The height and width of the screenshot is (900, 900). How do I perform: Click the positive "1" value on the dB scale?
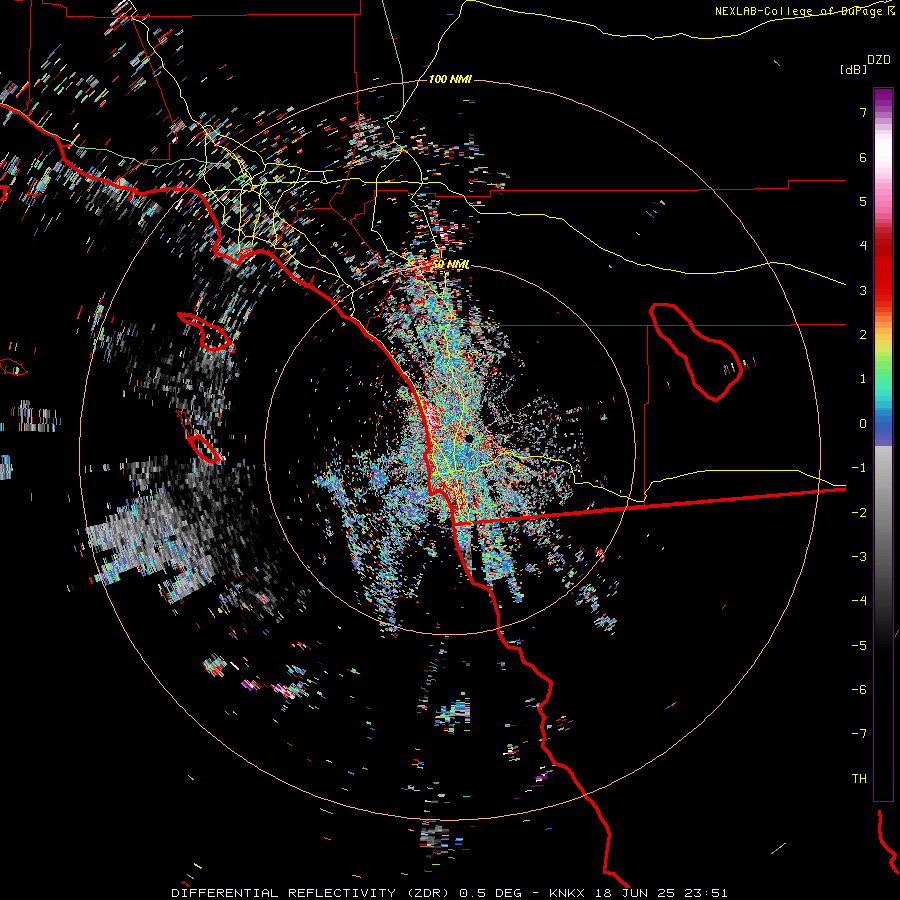[863, 379]
